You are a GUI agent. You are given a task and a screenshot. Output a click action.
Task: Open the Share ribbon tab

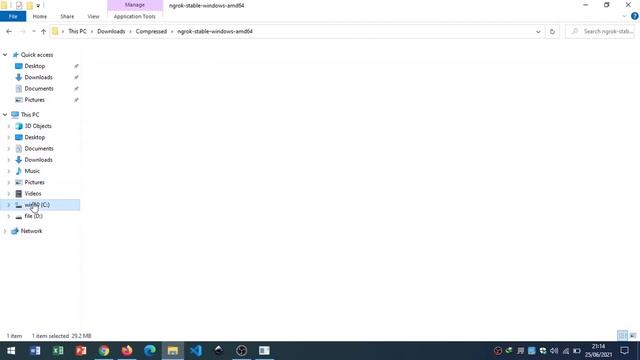pos(67,16)
